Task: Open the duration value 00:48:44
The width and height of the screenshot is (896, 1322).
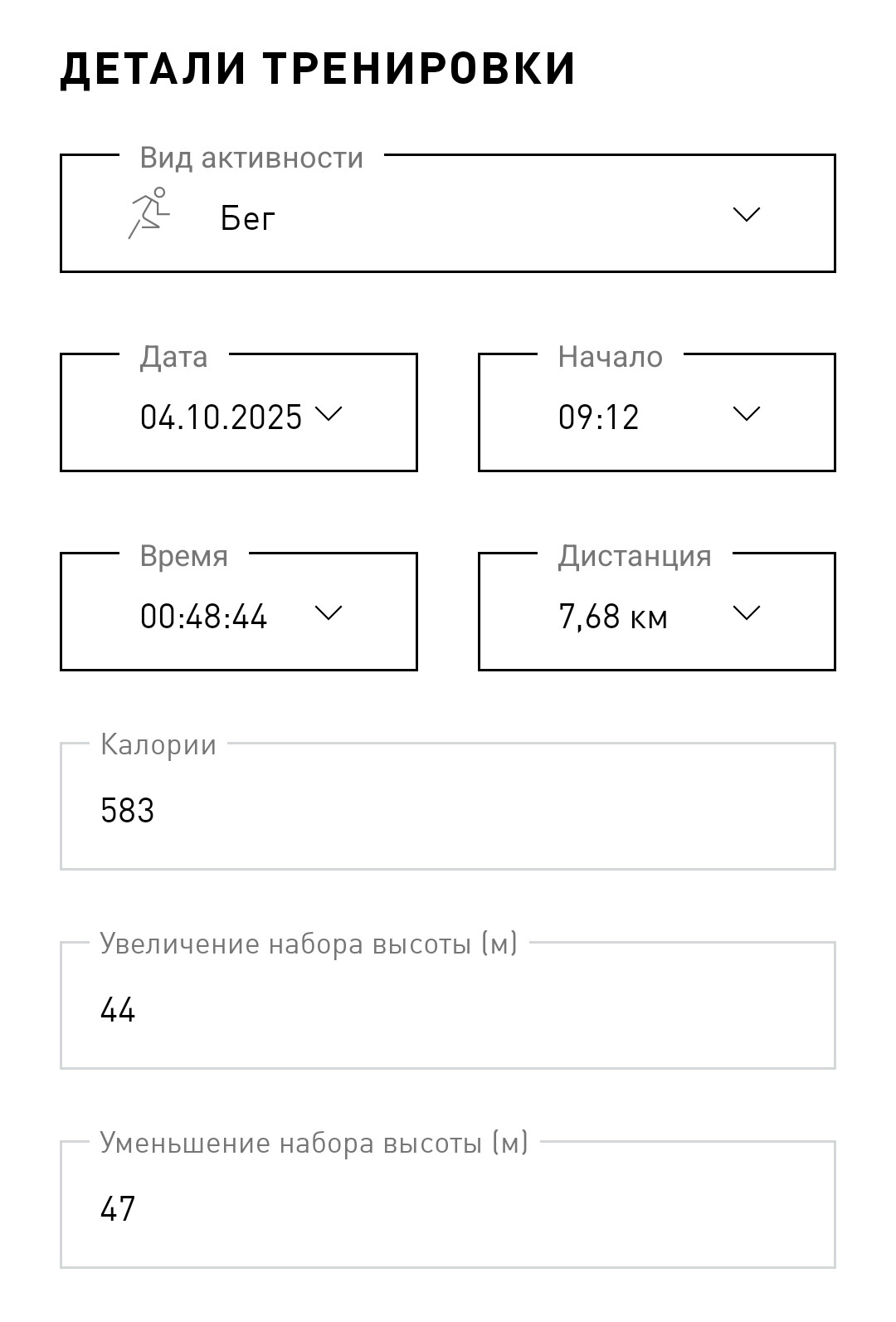Action: (x=203, y=617)
